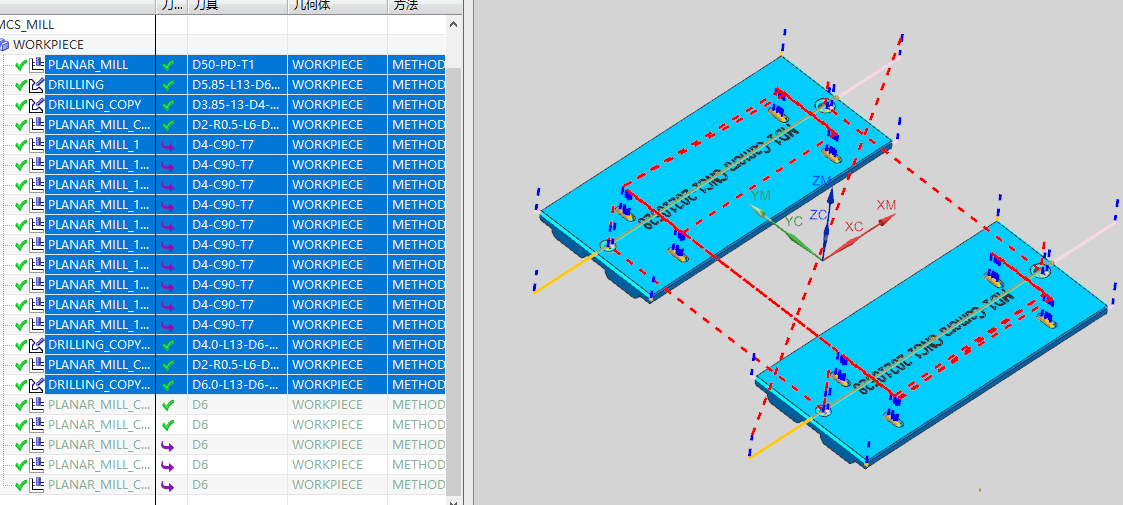Click the WORKPIECE node's blue cube icon
Viewport: 1123px width, 505px height.
point(6,44)
